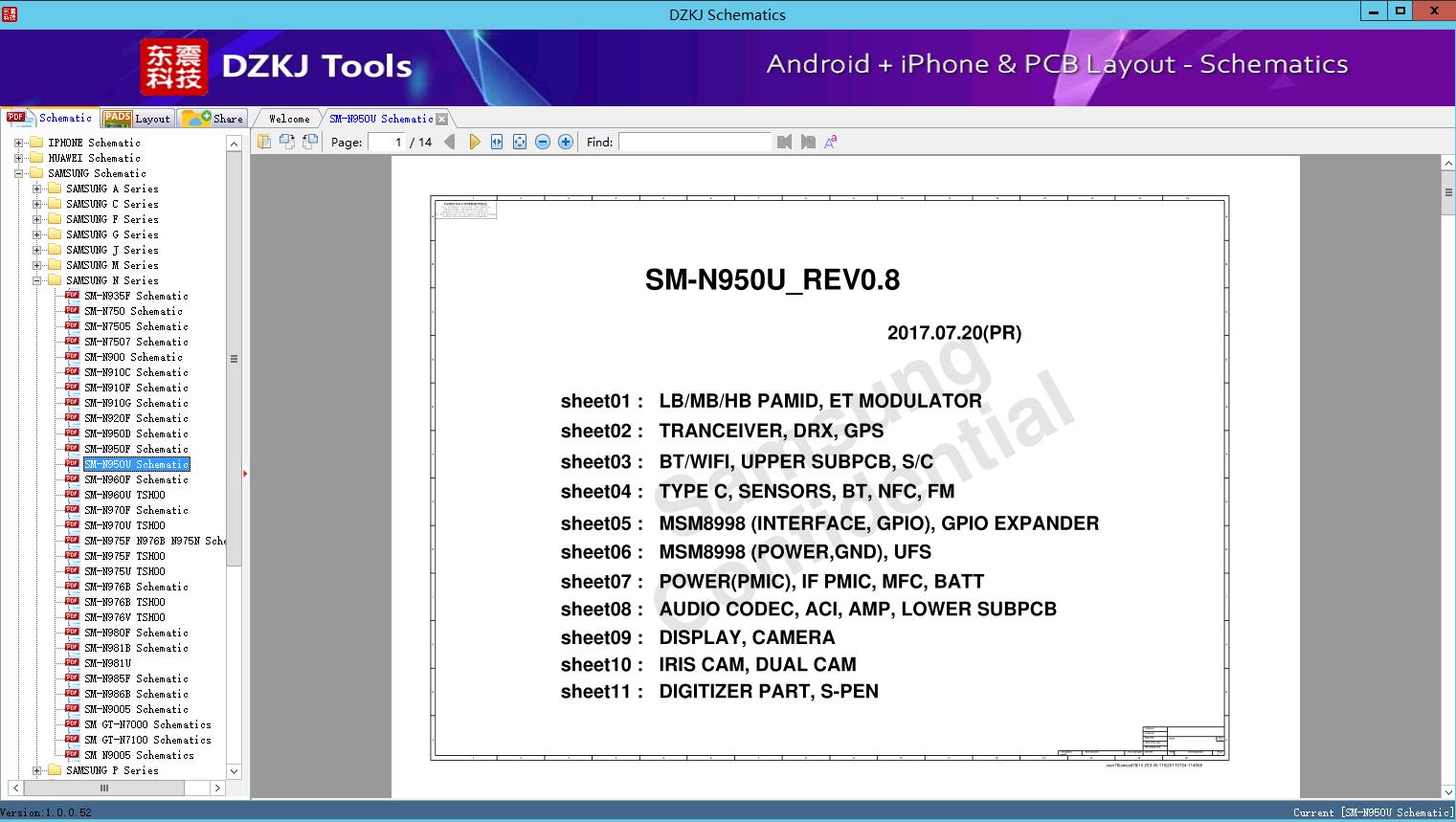The image size is (1456, 822).
Task: Click PDF icon of SM-N935F Schematic
Action: (x=72, y=295)
